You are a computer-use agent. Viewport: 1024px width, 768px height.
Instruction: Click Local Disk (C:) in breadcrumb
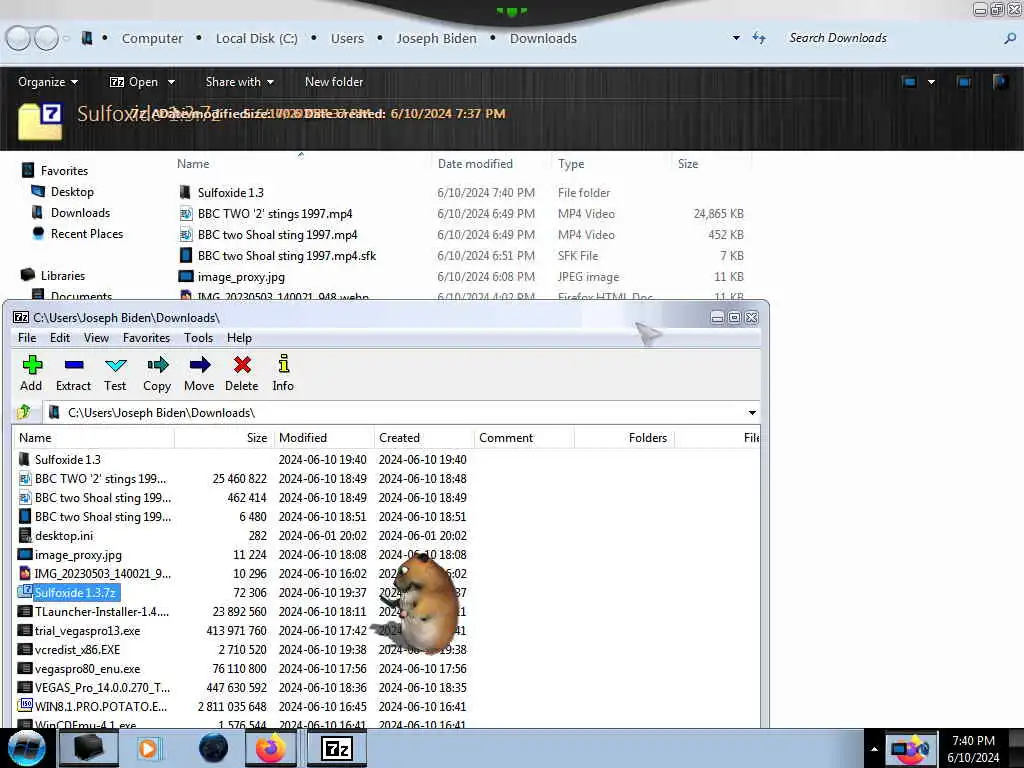257,39
